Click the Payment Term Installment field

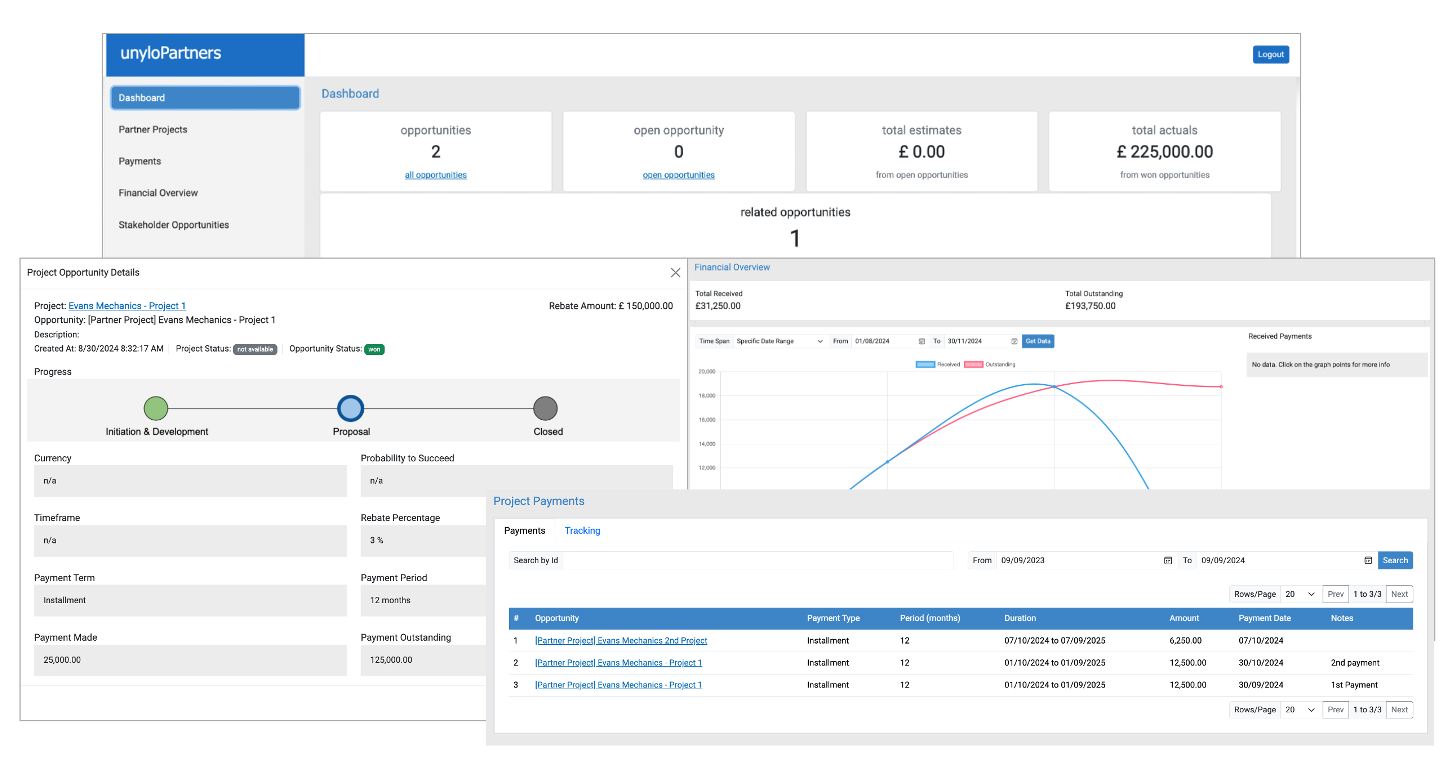[x=190, y=600]
